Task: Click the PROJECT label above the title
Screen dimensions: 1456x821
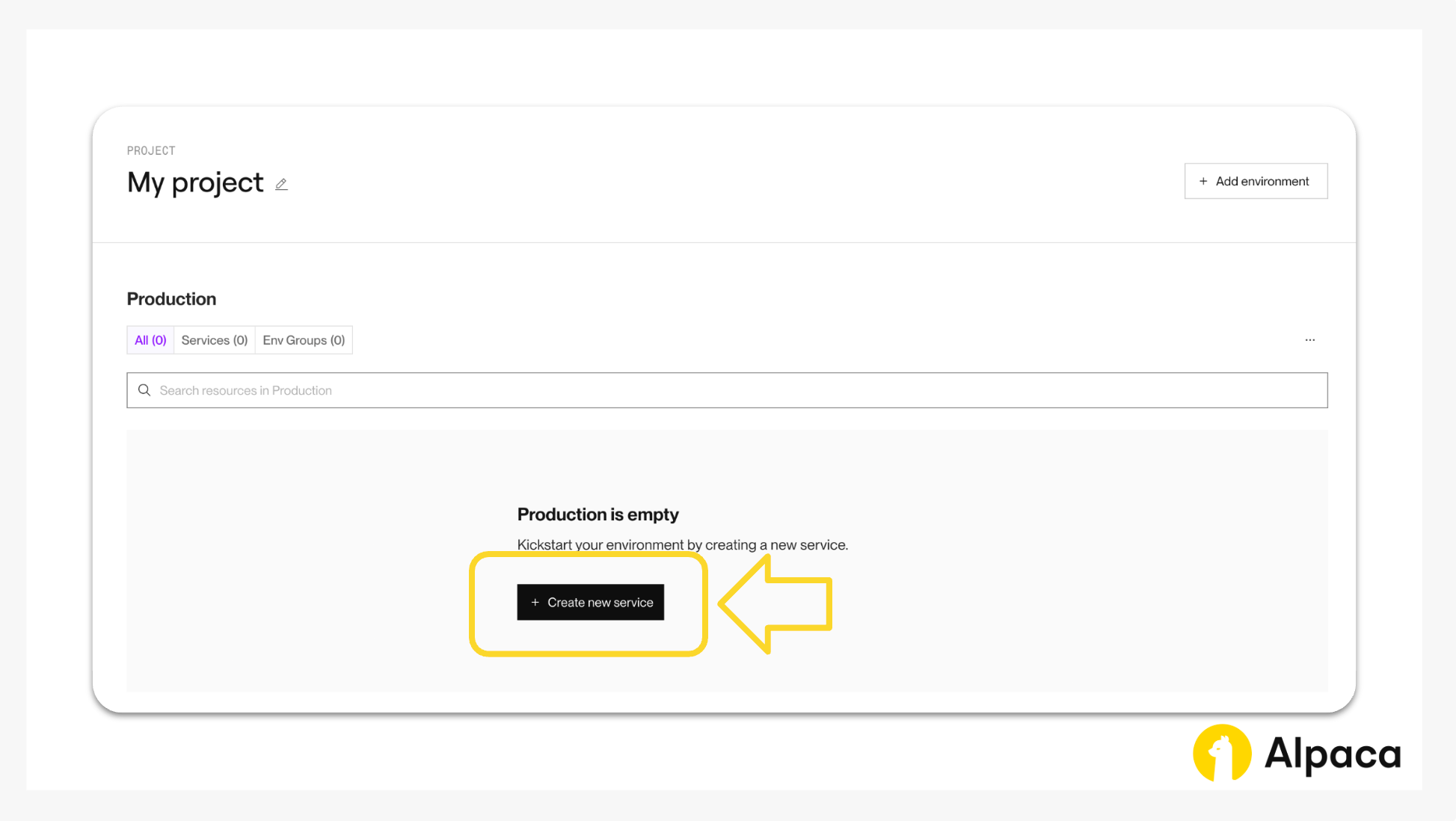Action: pos(151,151)
